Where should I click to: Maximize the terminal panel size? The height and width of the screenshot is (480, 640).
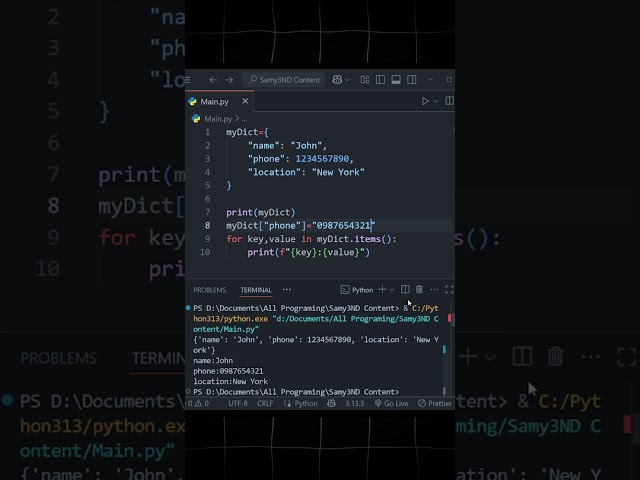click(449, 289)
